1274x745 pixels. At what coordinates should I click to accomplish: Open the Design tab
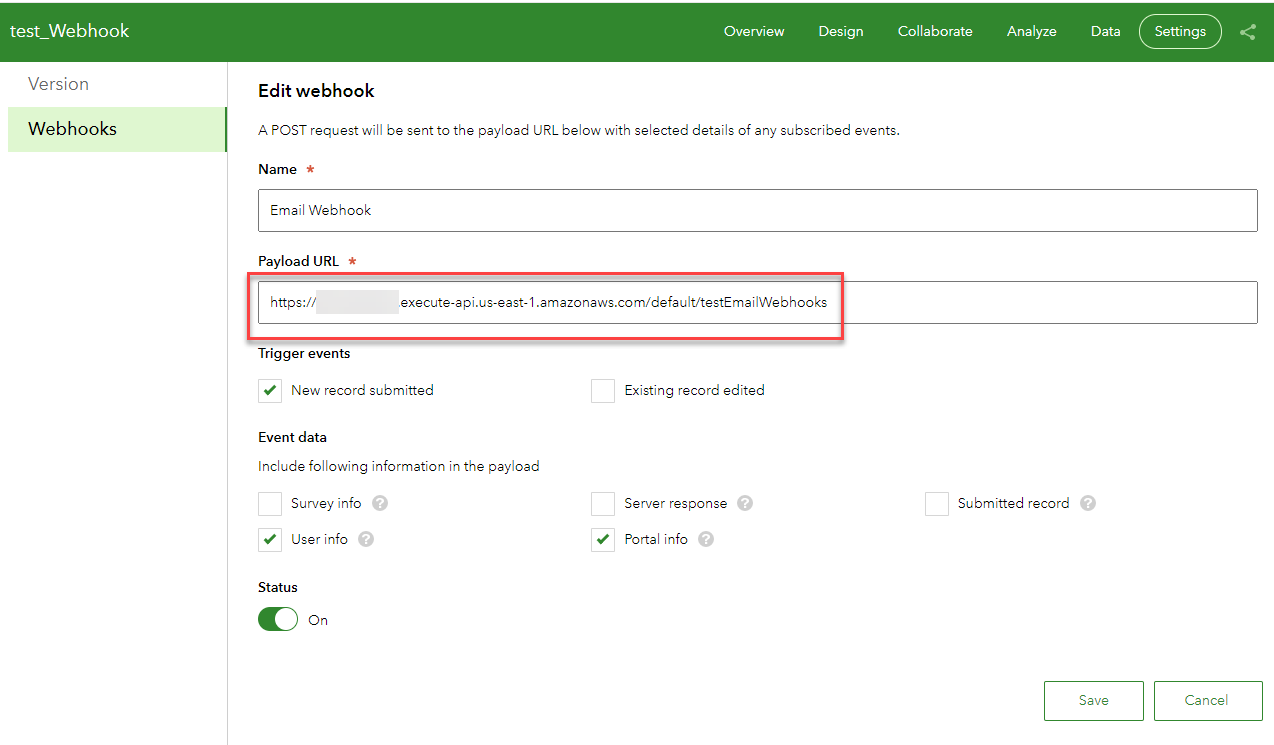841,31
